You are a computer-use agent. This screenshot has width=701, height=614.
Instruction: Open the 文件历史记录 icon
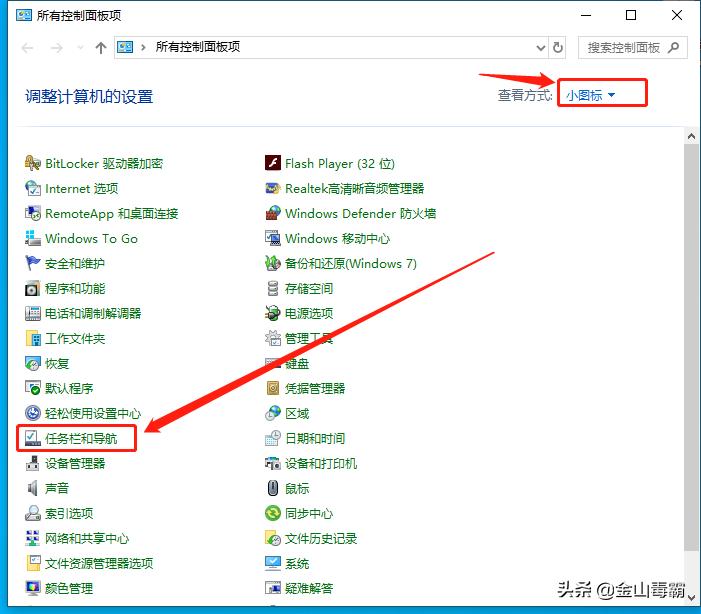(273, 538)
